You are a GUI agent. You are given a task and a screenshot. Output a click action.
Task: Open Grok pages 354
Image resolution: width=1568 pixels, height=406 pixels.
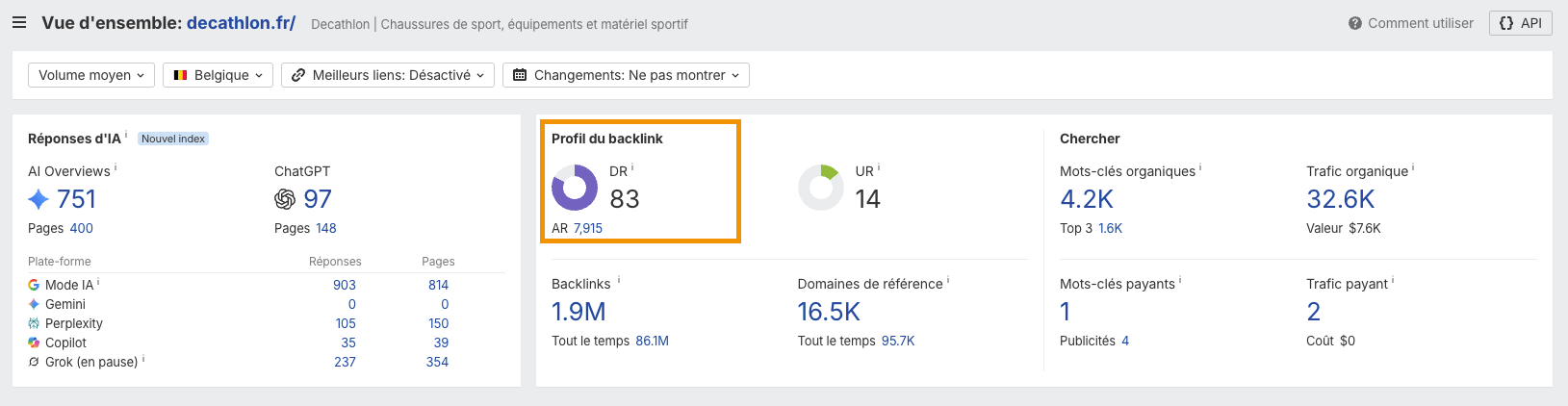point(438,362)
